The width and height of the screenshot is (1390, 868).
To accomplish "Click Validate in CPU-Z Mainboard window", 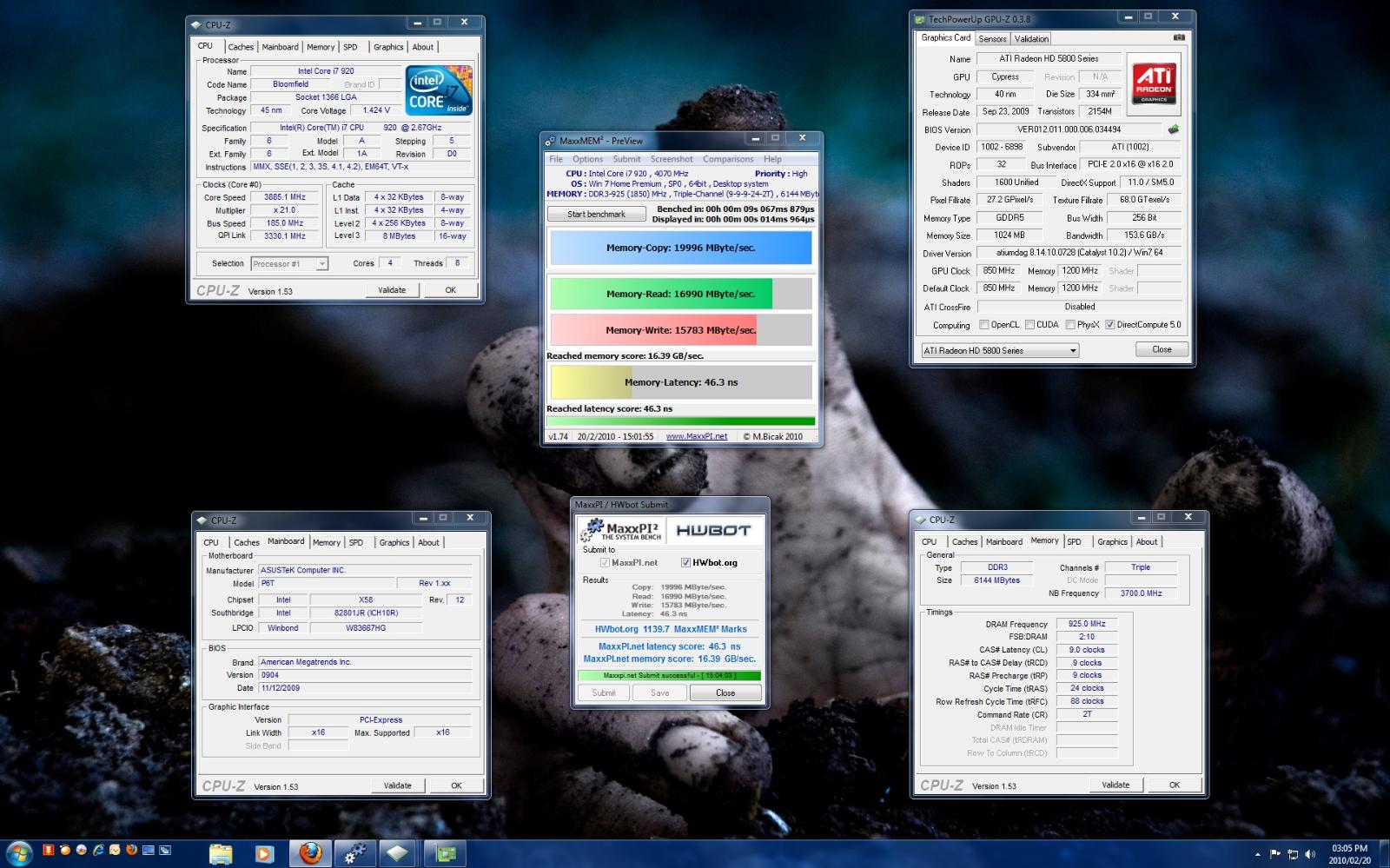I will (398, 785).
